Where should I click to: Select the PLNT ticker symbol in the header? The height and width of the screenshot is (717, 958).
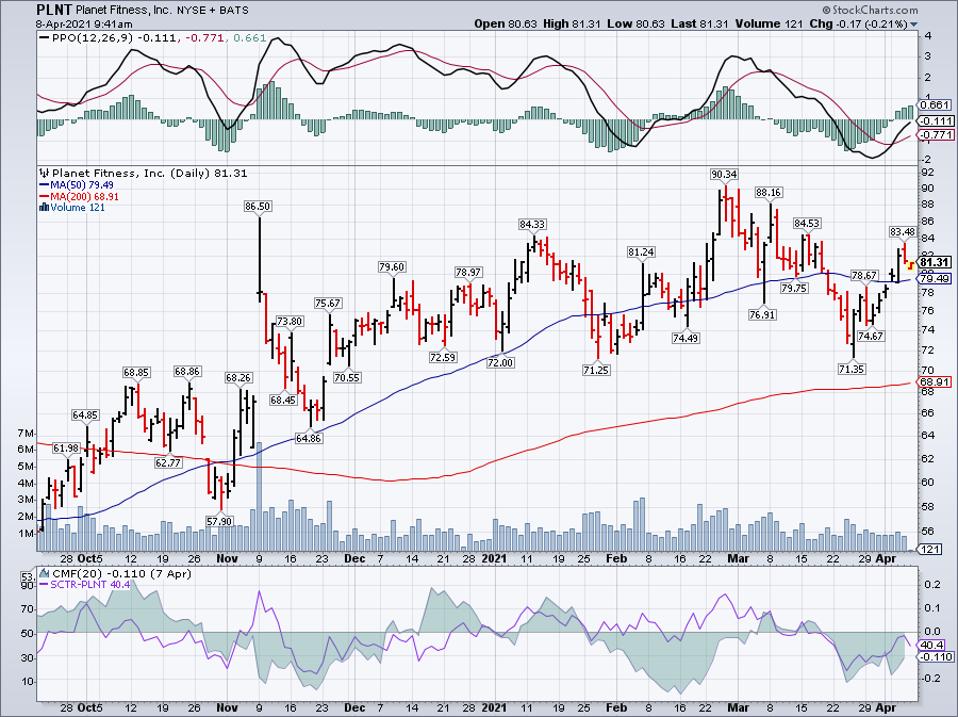tap(54, 10)
